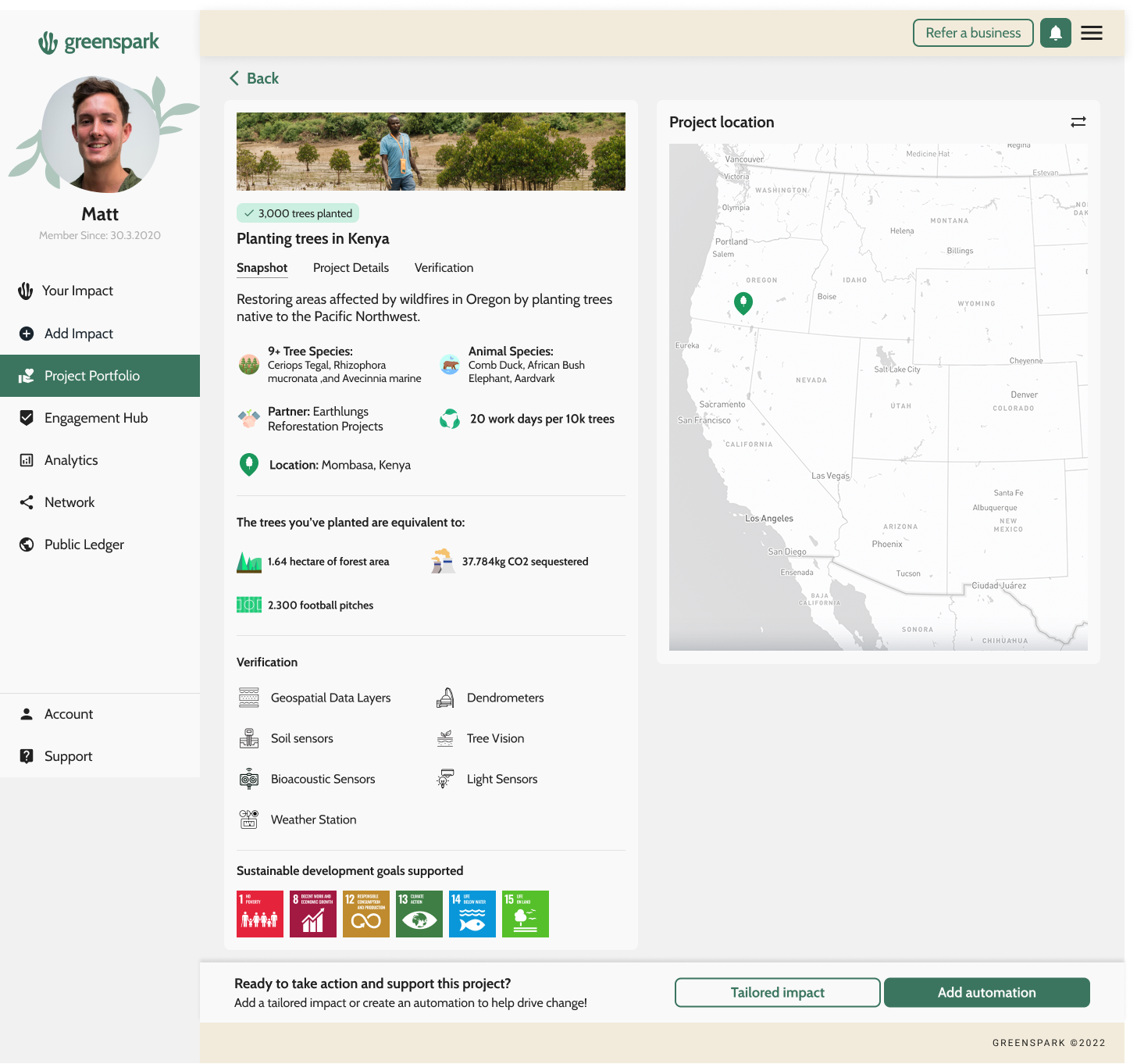The height and width of the screenshot is (1064, 1137).
Task: Click Tailored impact button
Action: [778, 992]
